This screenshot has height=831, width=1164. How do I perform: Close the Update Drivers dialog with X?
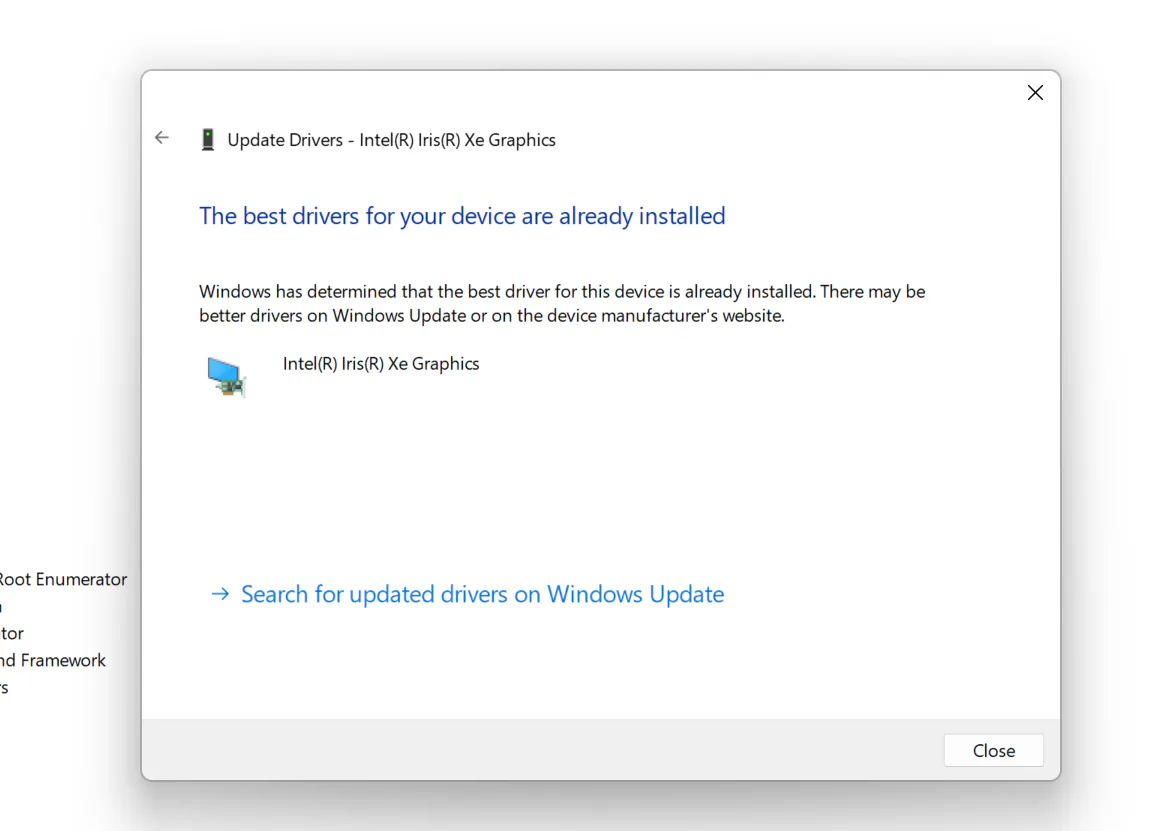coord(1035,93)
